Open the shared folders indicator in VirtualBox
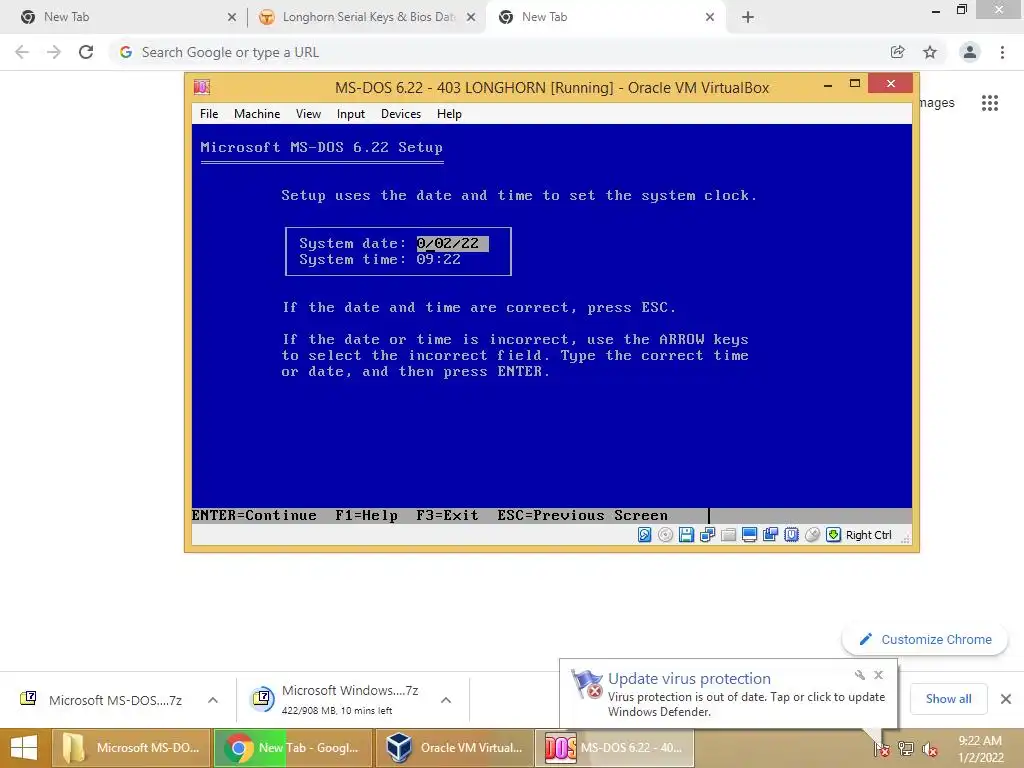The height and width of the screenshot is (768, 1024). tap(728, 535)
